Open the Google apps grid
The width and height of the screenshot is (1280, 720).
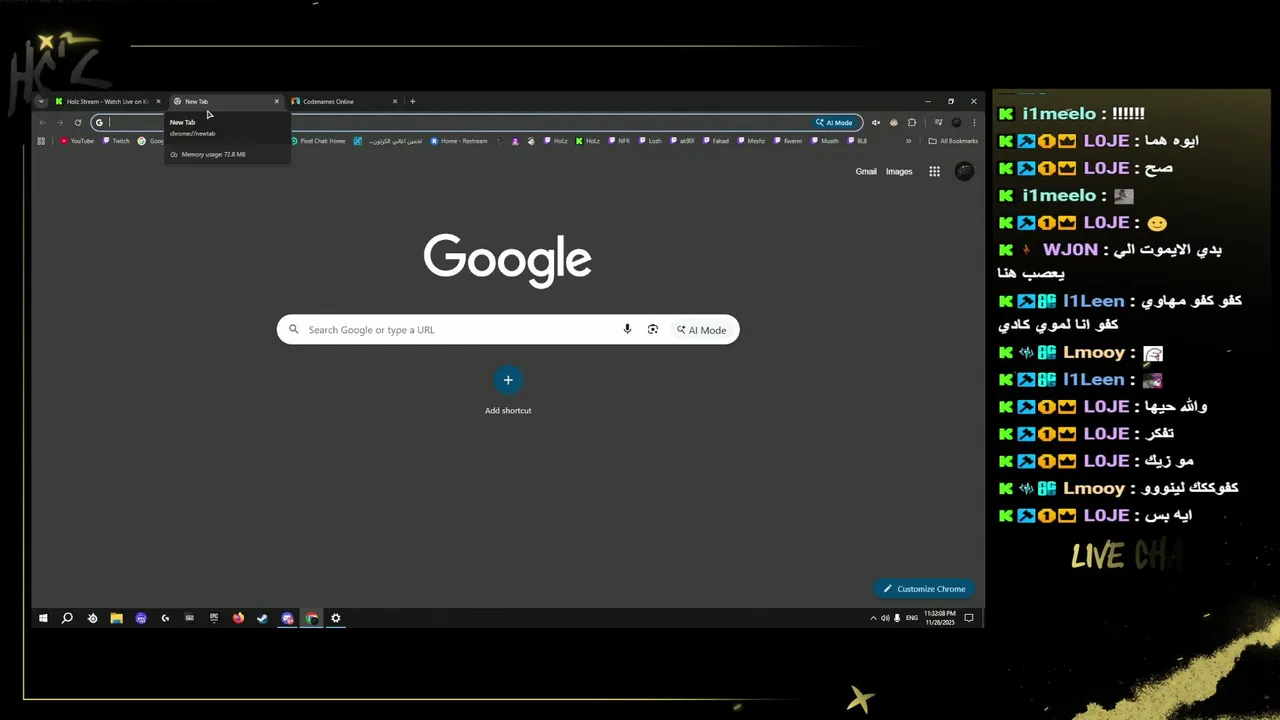pyautogui.click(x=934, y=172)
